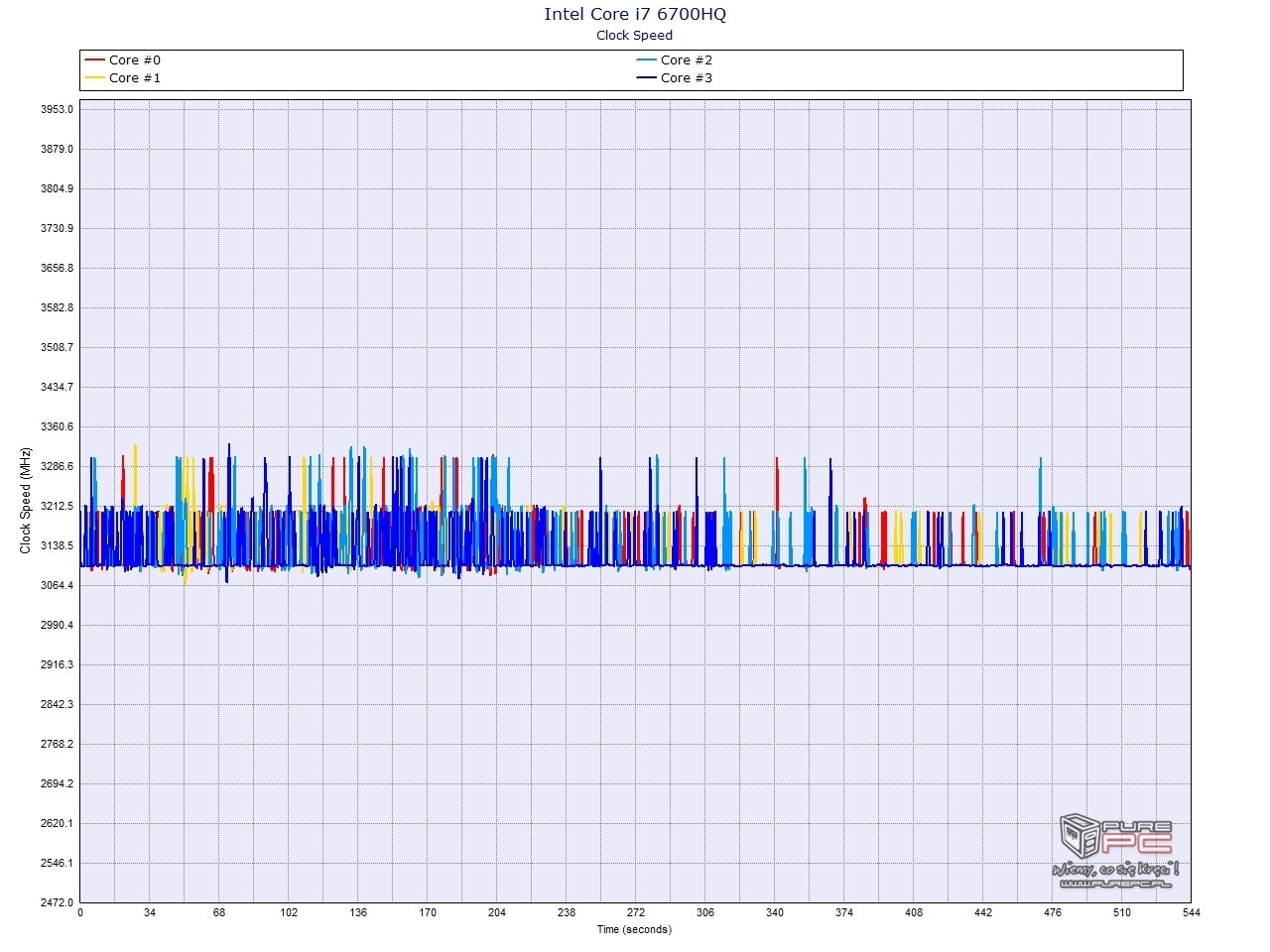Click the Clock Speed subtitle
1270x952 pixels.
[635, 36]
